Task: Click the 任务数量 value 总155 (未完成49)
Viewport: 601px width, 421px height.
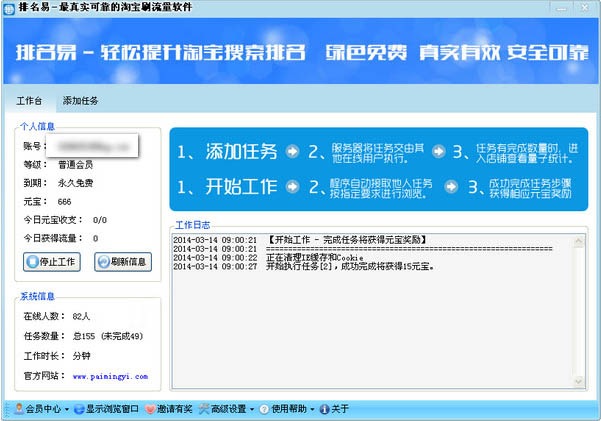Action: click(x=108, y=336)
